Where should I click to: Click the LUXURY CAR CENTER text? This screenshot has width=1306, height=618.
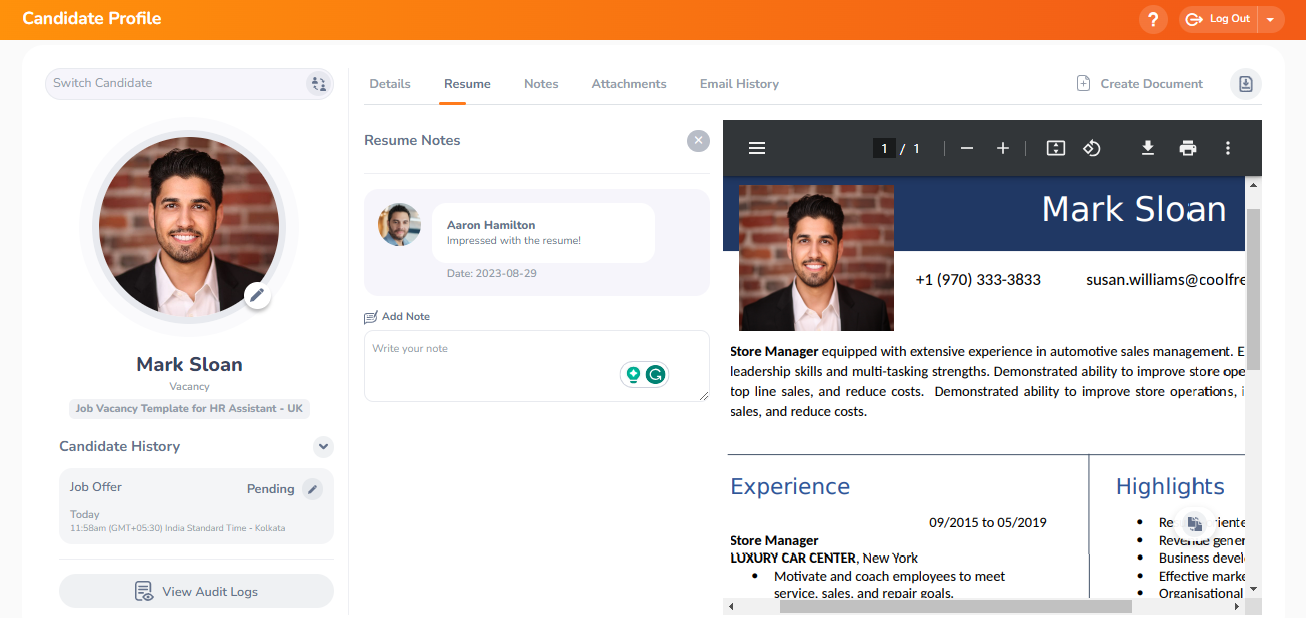pyautogui.click(x=793, y=558)
